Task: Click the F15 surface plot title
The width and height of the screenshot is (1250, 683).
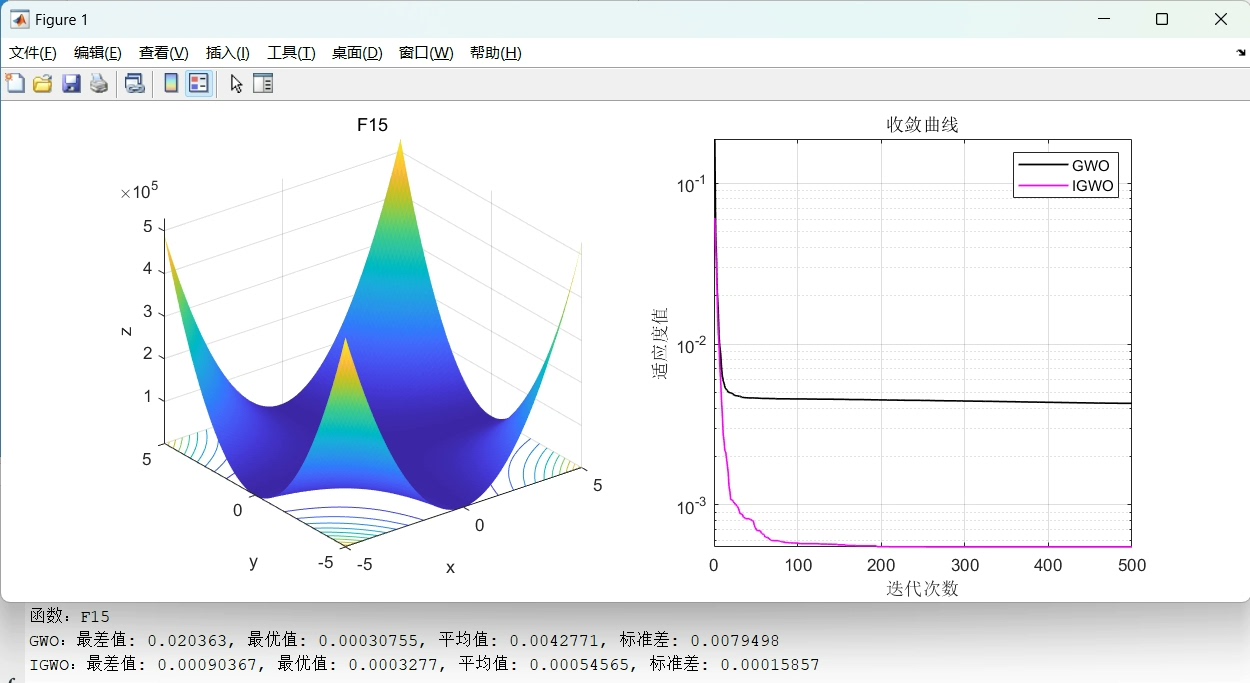Action: pyautogui.click(x=372, y=125)
